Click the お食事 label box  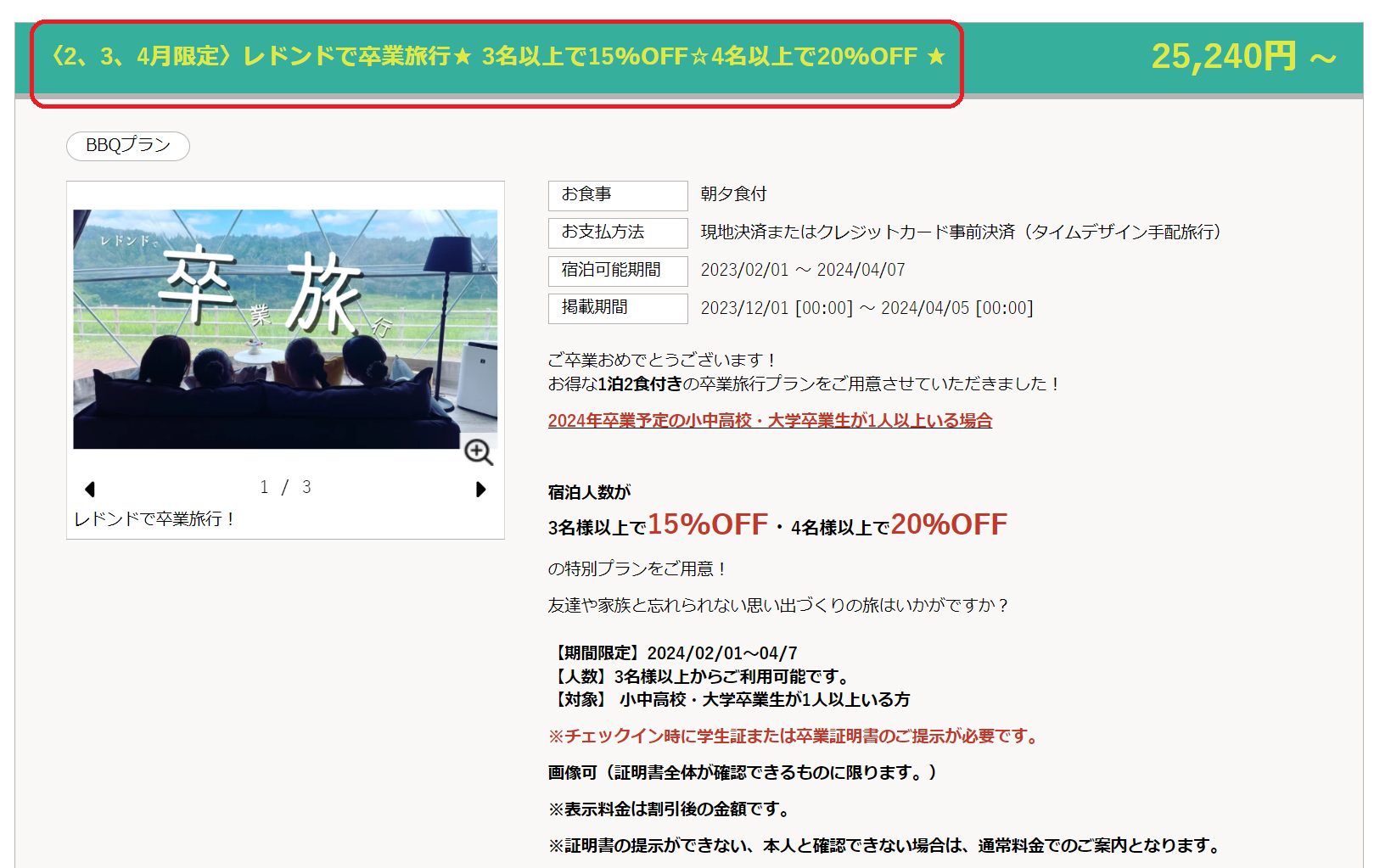point(617,195)
